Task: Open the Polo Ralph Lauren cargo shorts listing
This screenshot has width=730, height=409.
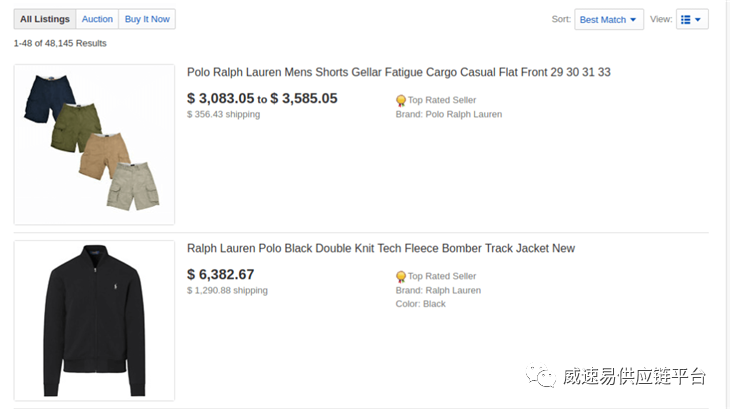Action: click(x=399, y=72)
